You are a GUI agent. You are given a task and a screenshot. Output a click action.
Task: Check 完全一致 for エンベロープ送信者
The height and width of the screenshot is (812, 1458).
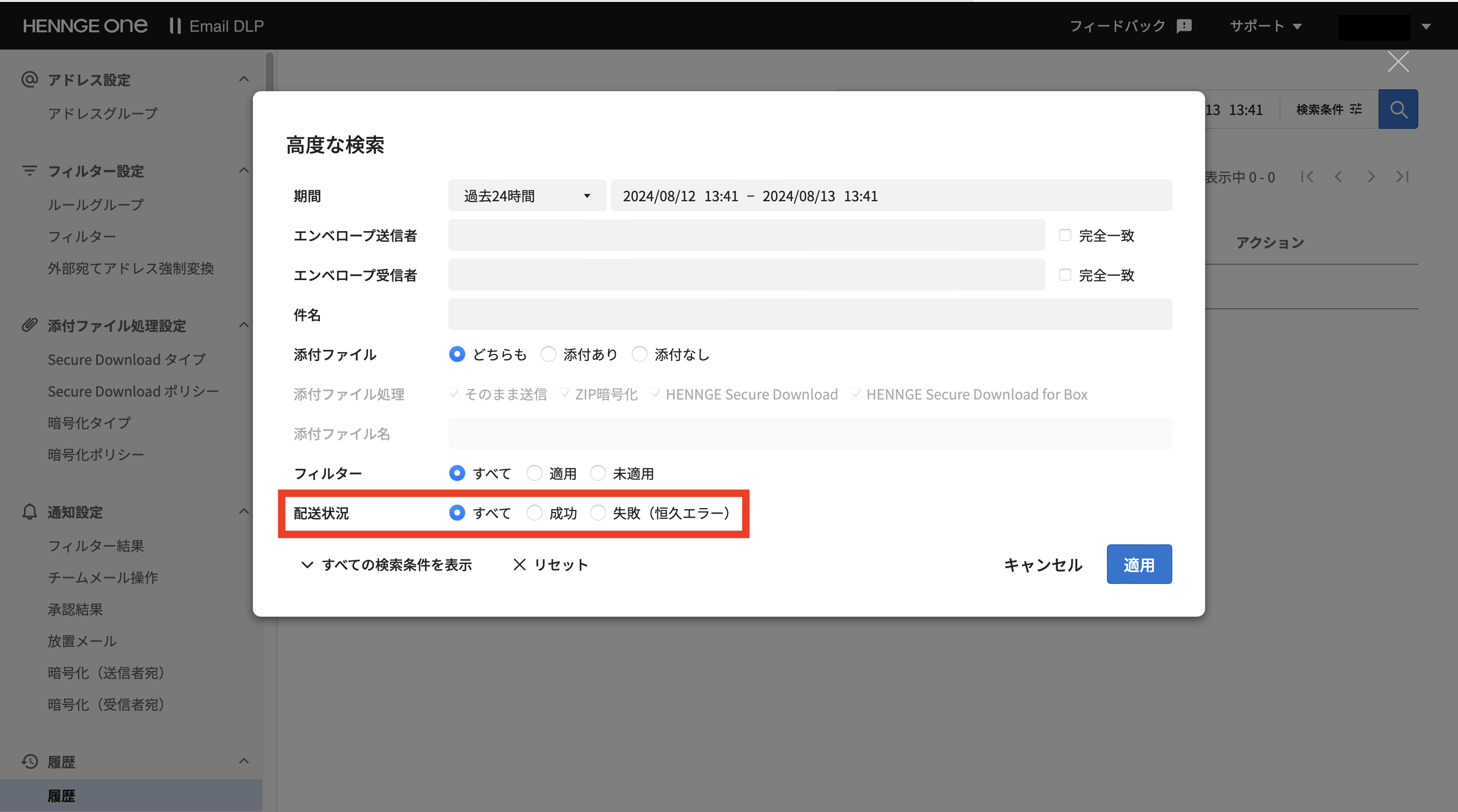pos(1065,235)
